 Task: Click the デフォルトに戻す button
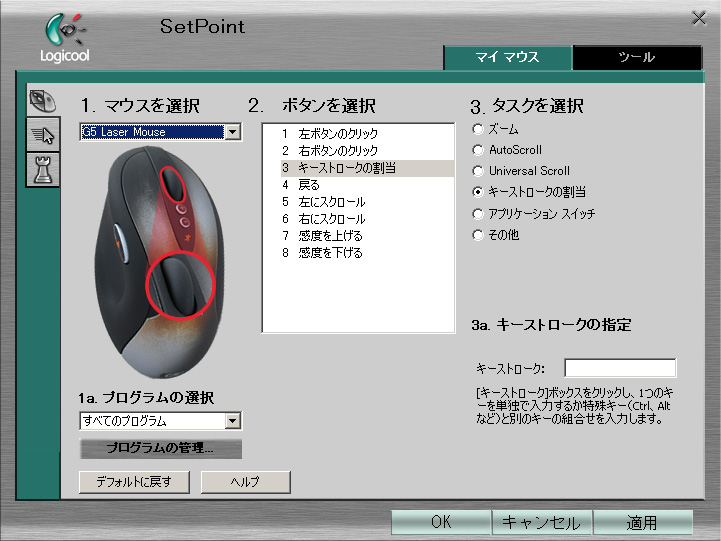click(x=134, y=482)
